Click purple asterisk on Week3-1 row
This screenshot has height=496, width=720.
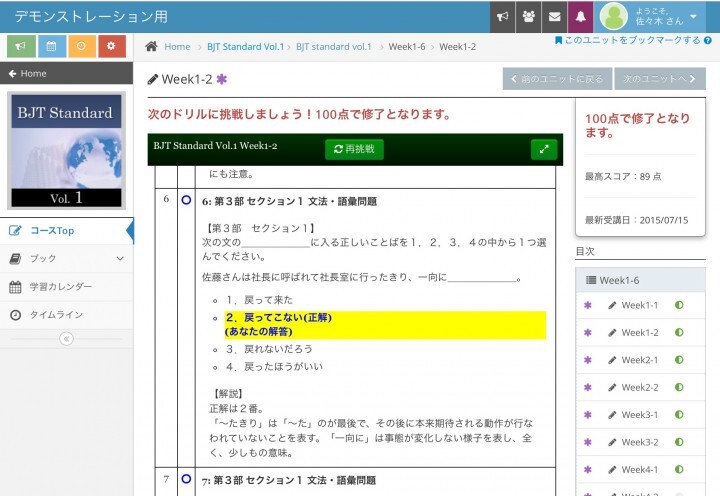[588, 415]
